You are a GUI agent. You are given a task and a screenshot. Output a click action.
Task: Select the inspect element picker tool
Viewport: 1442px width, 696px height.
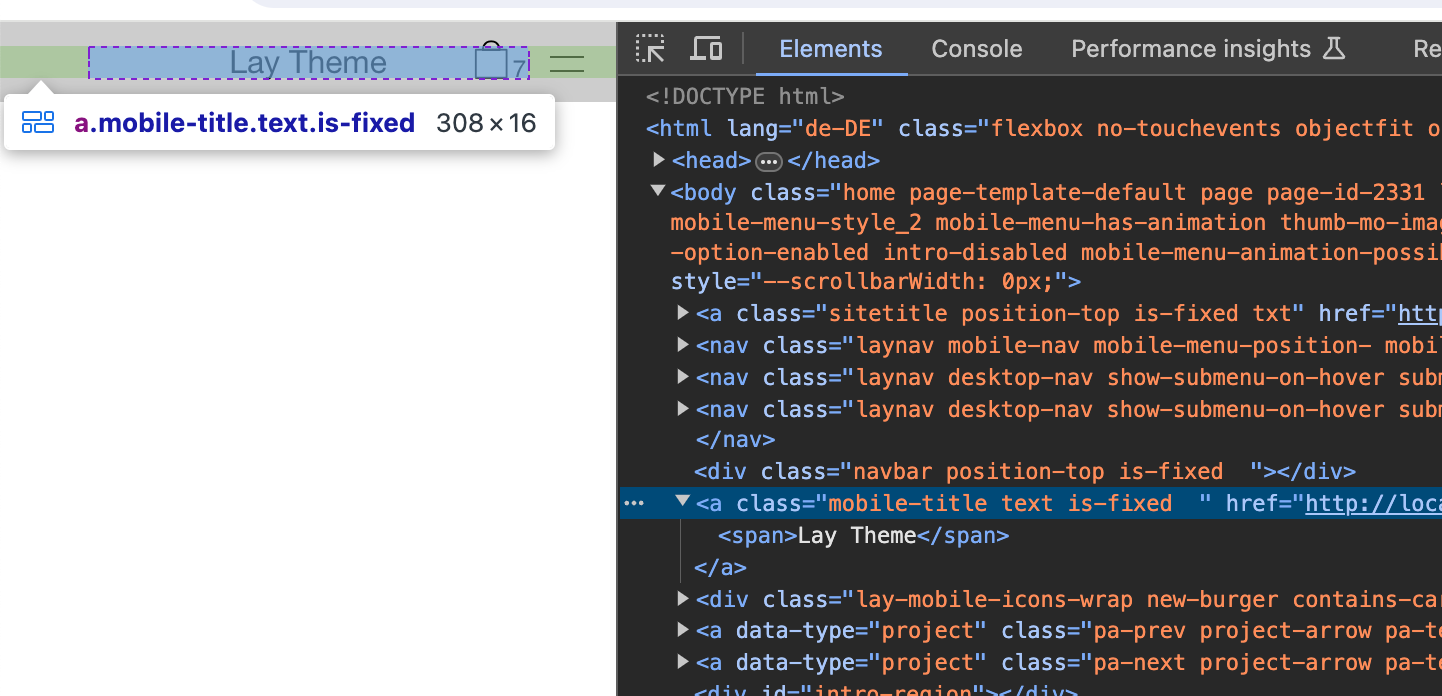[x=650, y=48]
